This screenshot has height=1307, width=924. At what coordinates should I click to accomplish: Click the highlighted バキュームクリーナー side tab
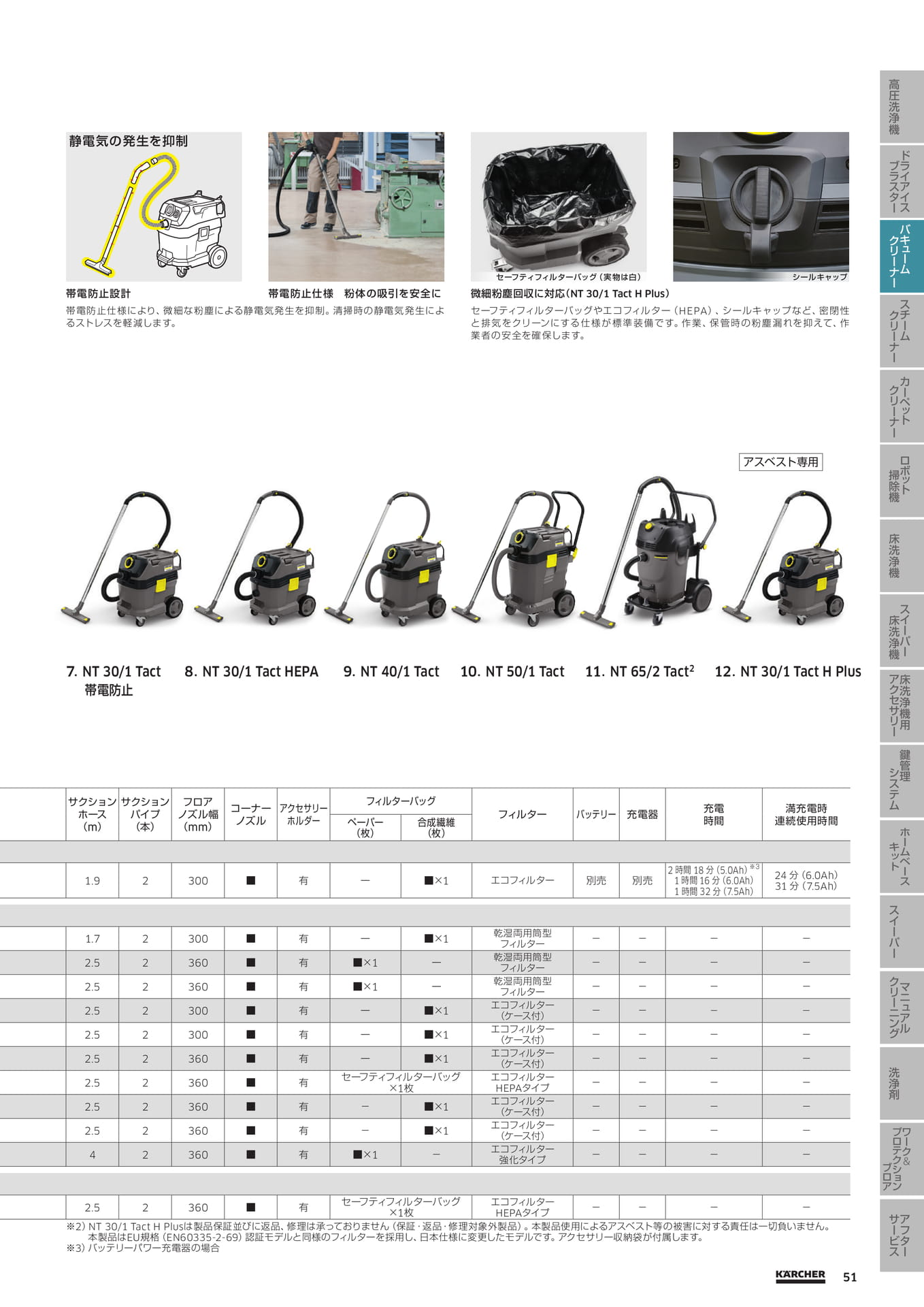[x=902, y=256]
